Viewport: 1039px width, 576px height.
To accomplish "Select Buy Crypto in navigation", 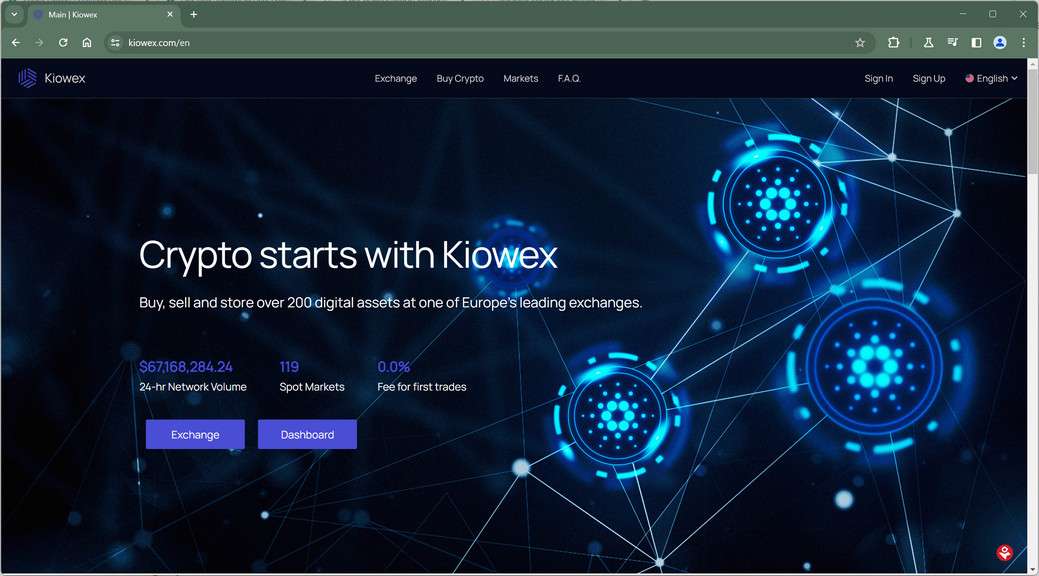I will point(460,78).
